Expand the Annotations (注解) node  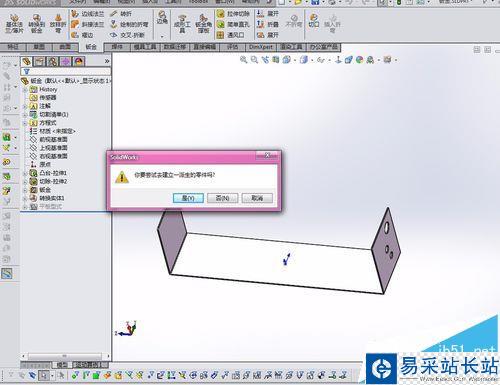25,106
